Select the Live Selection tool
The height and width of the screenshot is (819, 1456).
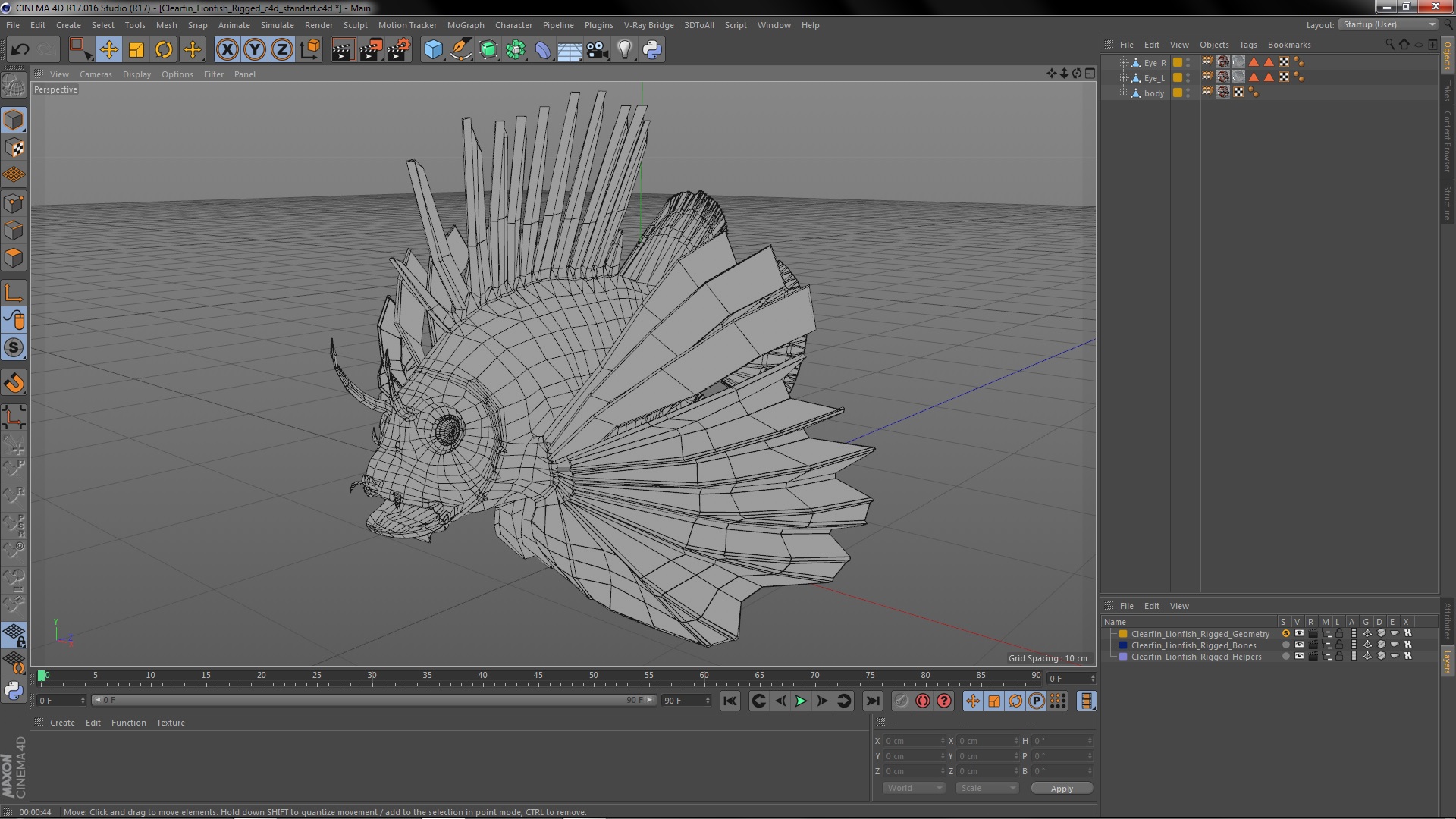tap(80, 50)
